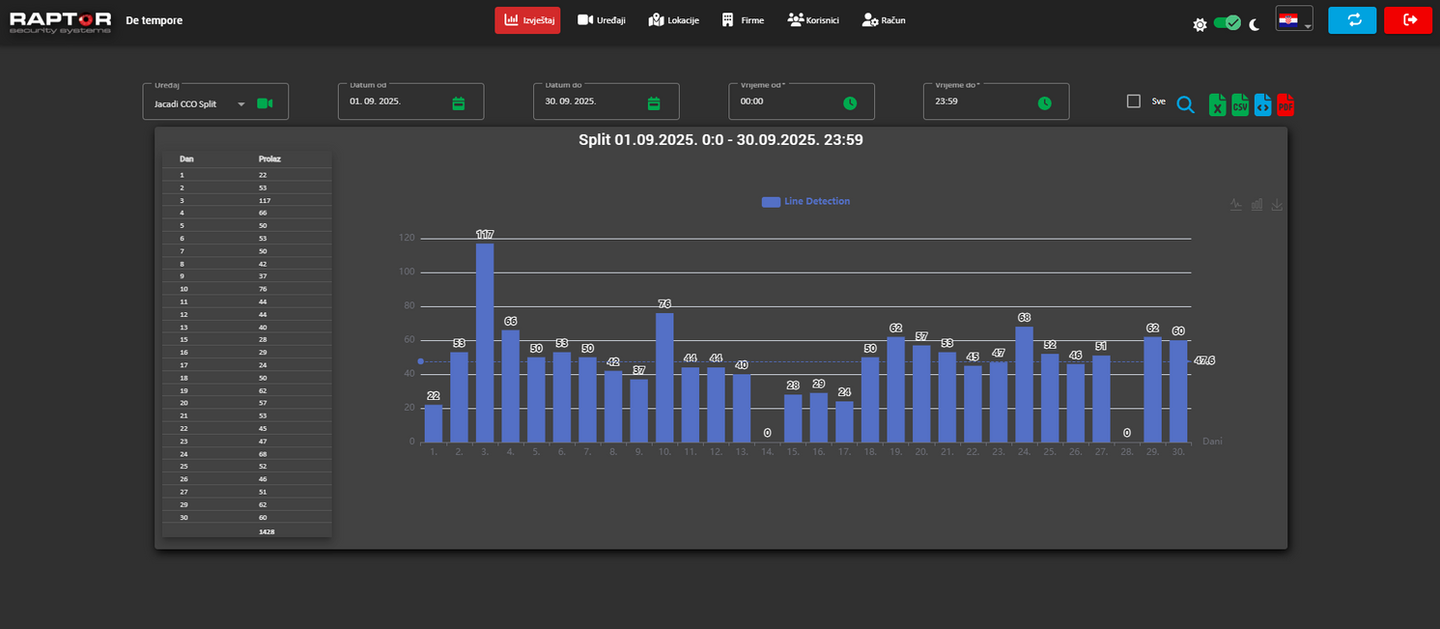Export report as CSV file
Image resolution: width=1440 pixels, height=629 pixels.
(x=1240, y=104)
